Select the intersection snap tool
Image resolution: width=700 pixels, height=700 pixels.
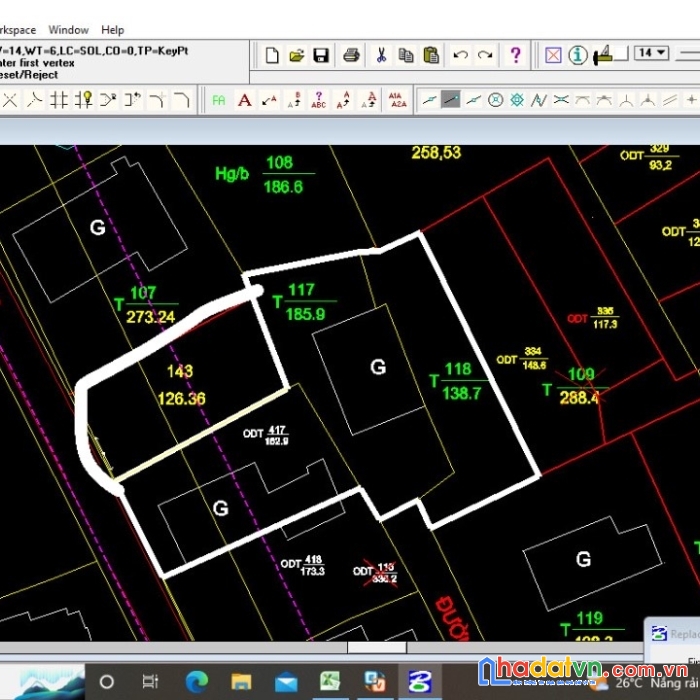coord(561,100)
